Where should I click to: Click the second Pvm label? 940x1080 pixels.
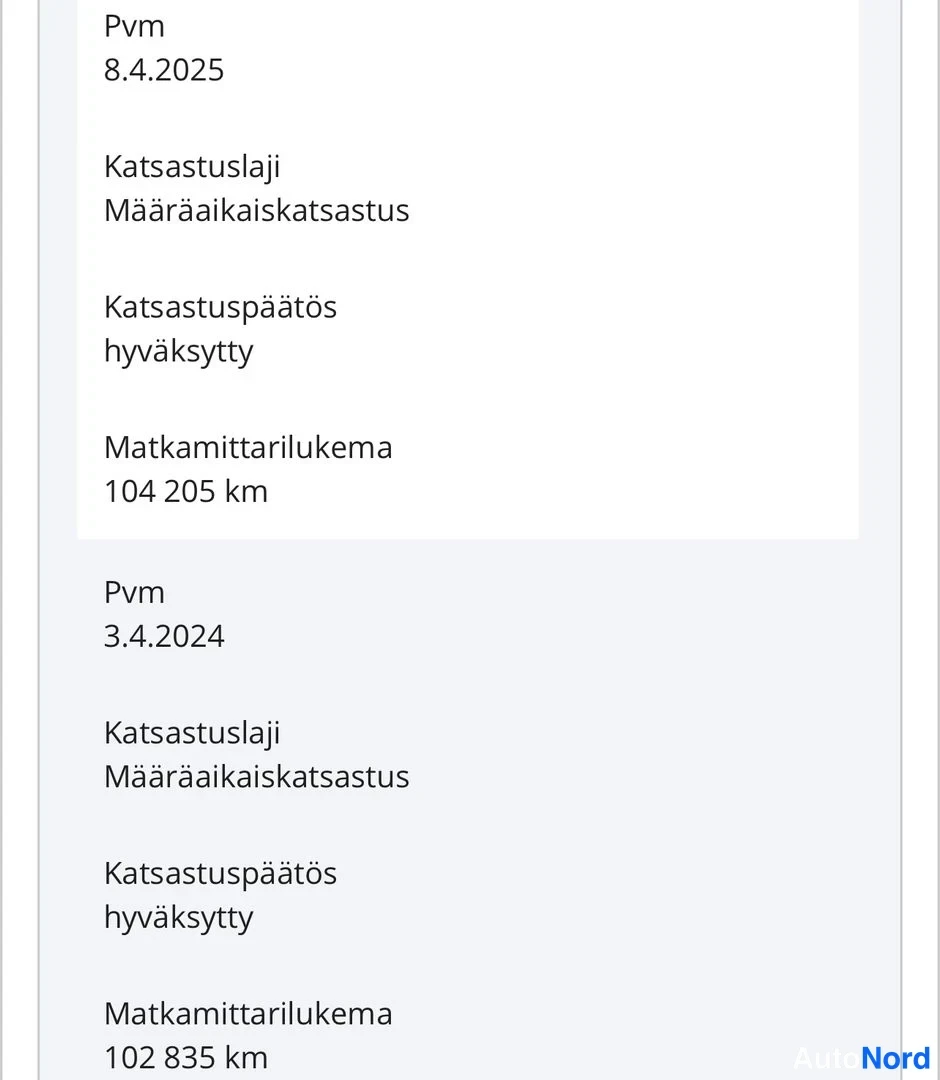[x=134, y=592]
